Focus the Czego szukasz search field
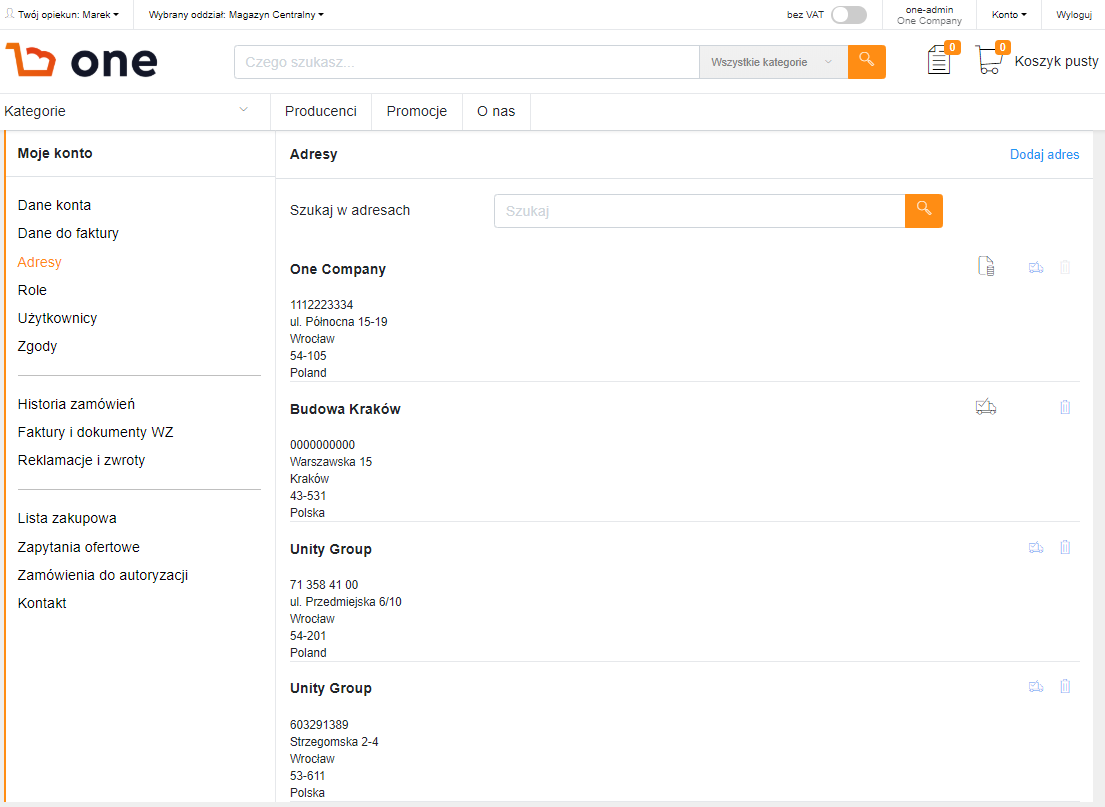This screenshot has width=1105, height=807. click(467, 62)
